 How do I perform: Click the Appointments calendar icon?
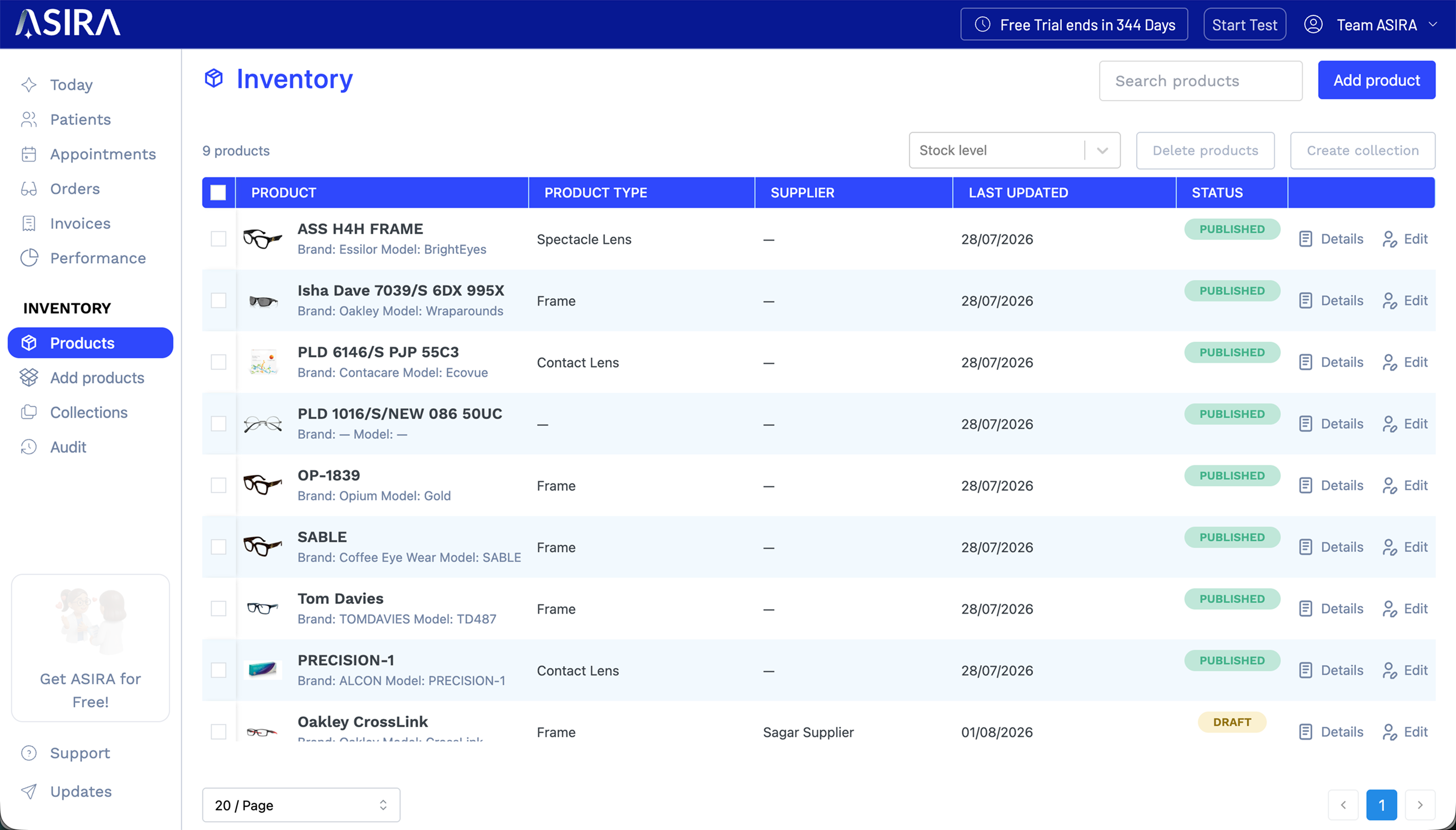pyautogui.click(x=29, y=155)
